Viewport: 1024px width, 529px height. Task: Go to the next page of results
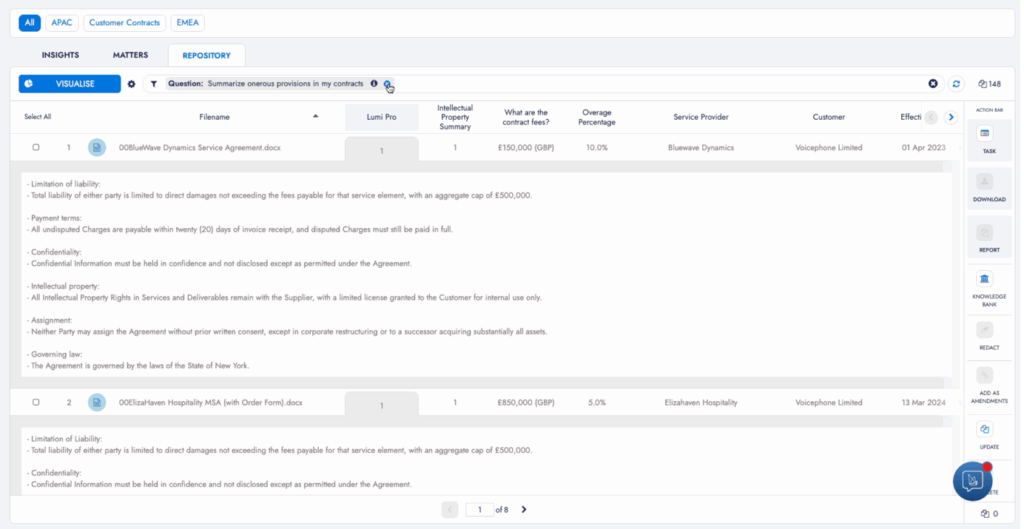click(524, 509)
